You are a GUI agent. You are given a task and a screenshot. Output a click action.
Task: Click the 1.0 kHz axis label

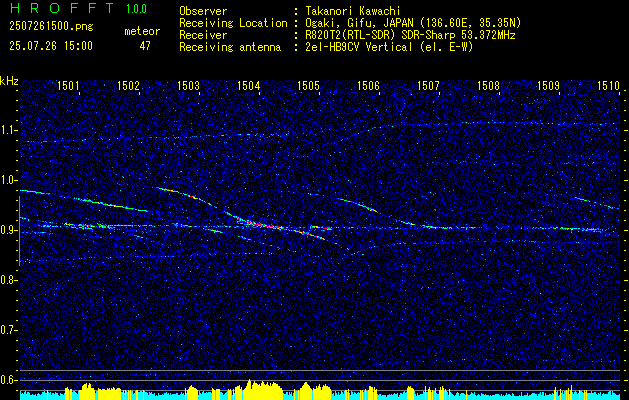(8, 180)
